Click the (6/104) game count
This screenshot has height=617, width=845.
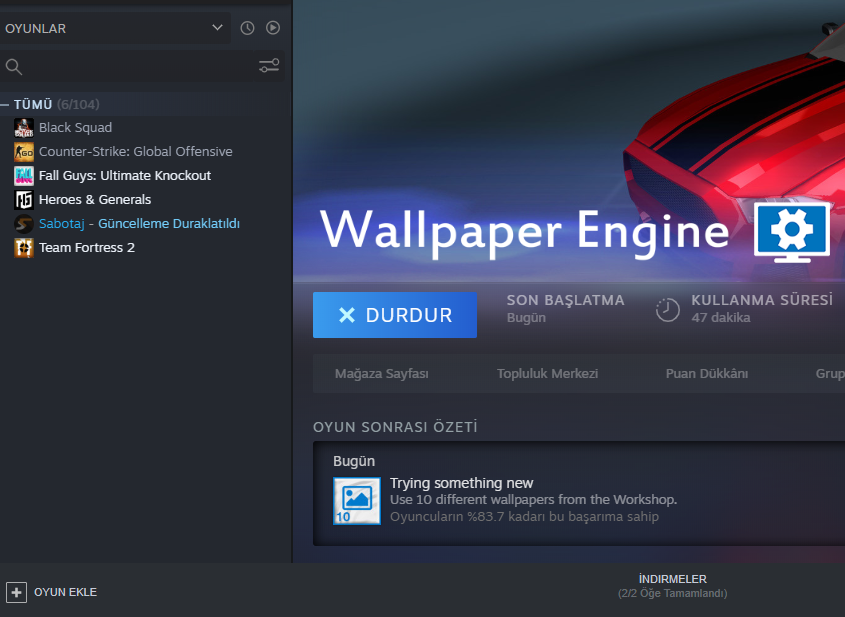tap(78, 105)
